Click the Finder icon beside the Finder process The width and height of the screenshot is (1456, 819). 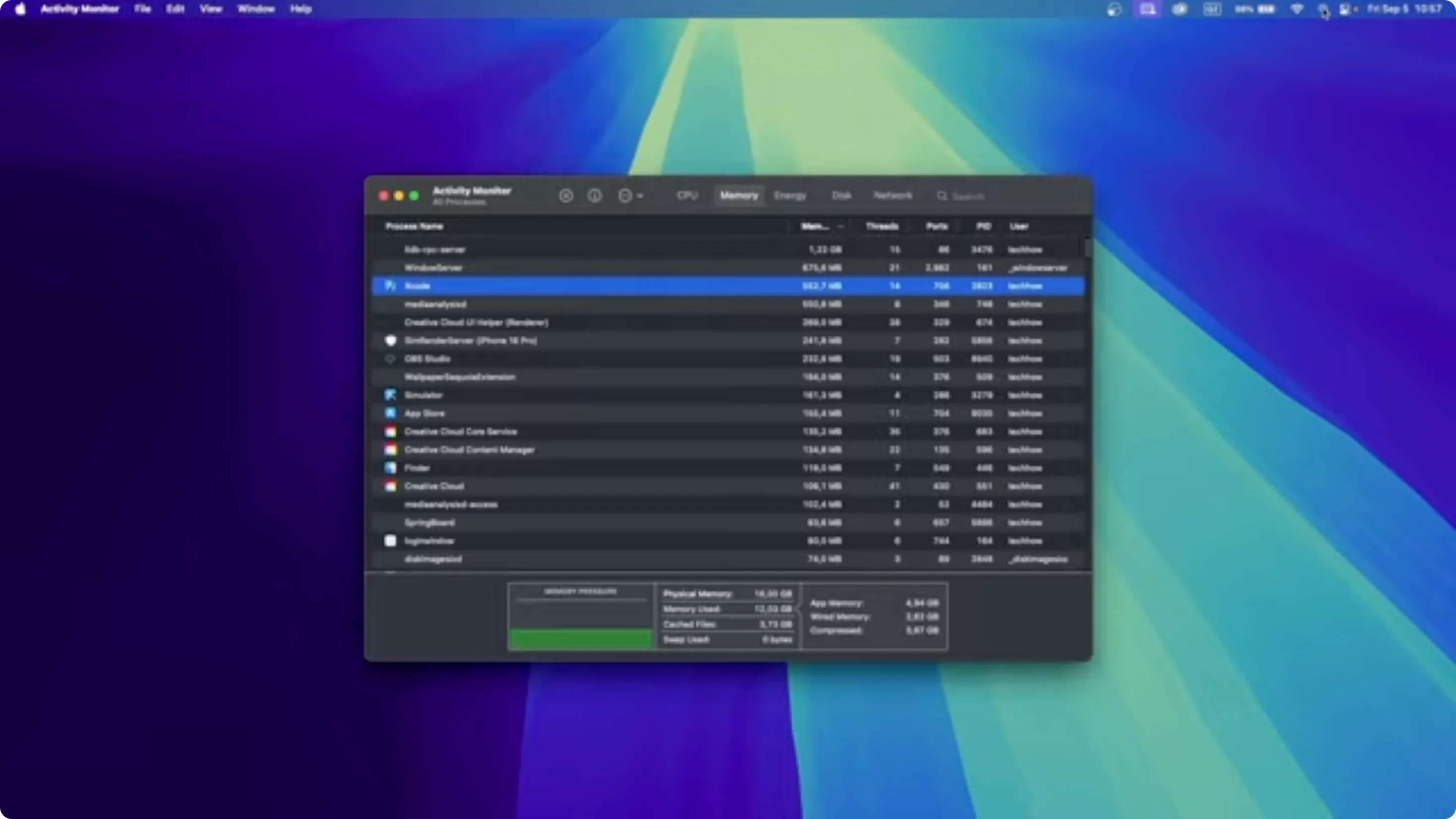coord(391,468)
